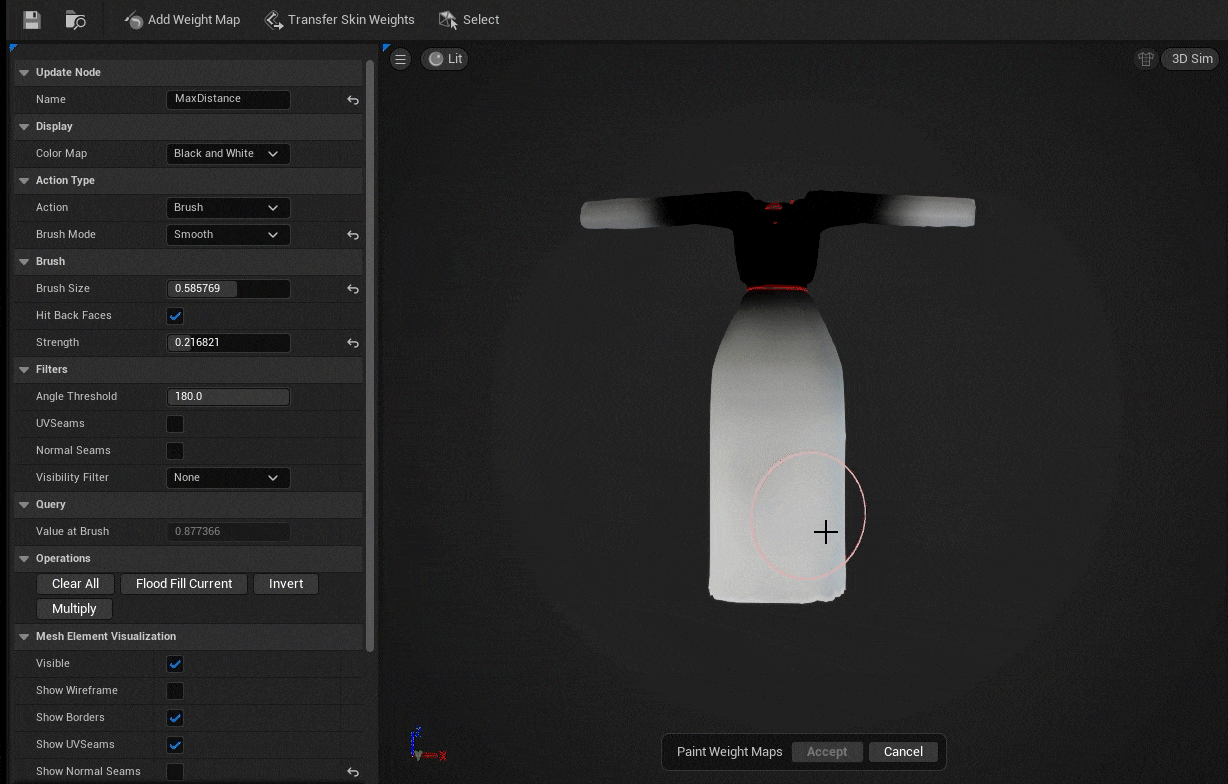Open the Color Map dropdown
This screenshot has height=784, width=1228.
click(x=228, y=154)
